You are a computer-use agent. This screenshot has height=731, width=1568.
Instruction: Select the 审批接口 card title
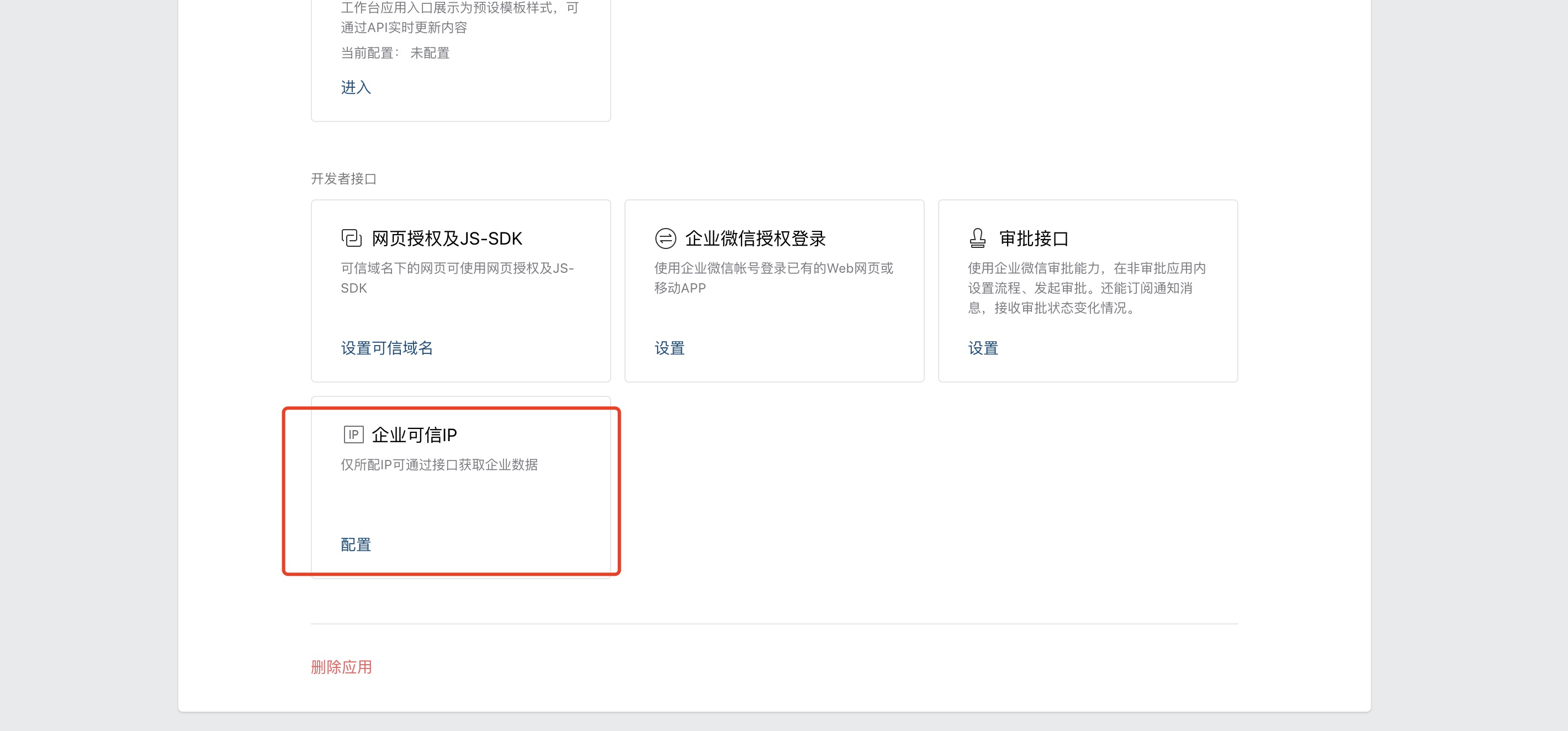coord(1033,239)
